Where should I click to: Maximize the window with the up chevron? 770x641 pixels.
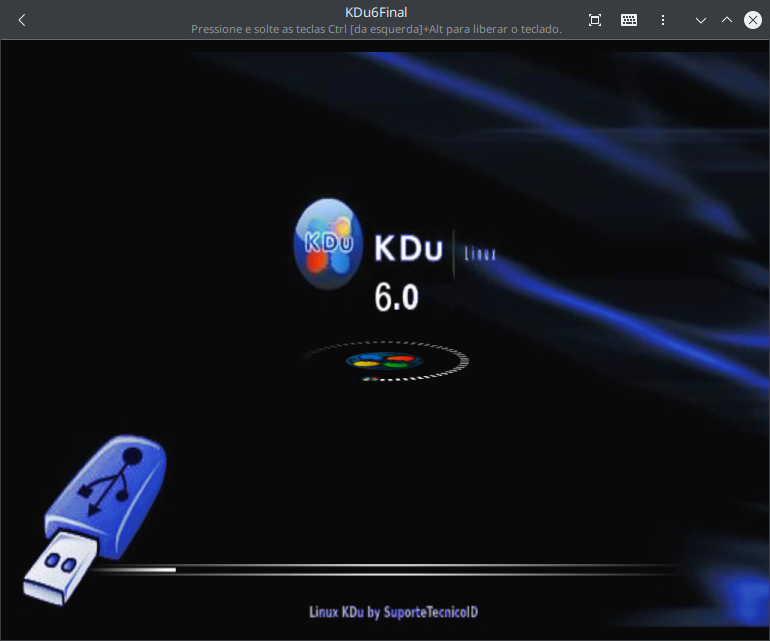[x=727, y=20]
